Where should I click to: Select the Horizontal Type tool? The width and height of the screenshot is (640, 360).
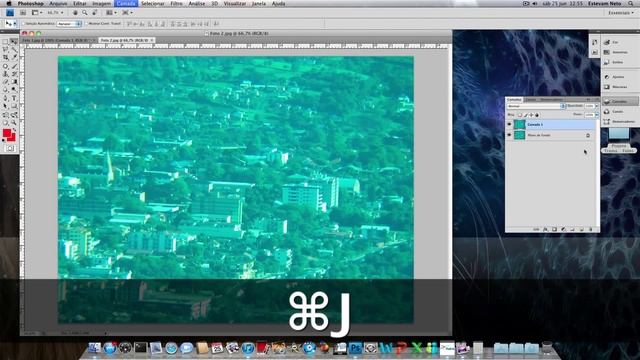14,98
